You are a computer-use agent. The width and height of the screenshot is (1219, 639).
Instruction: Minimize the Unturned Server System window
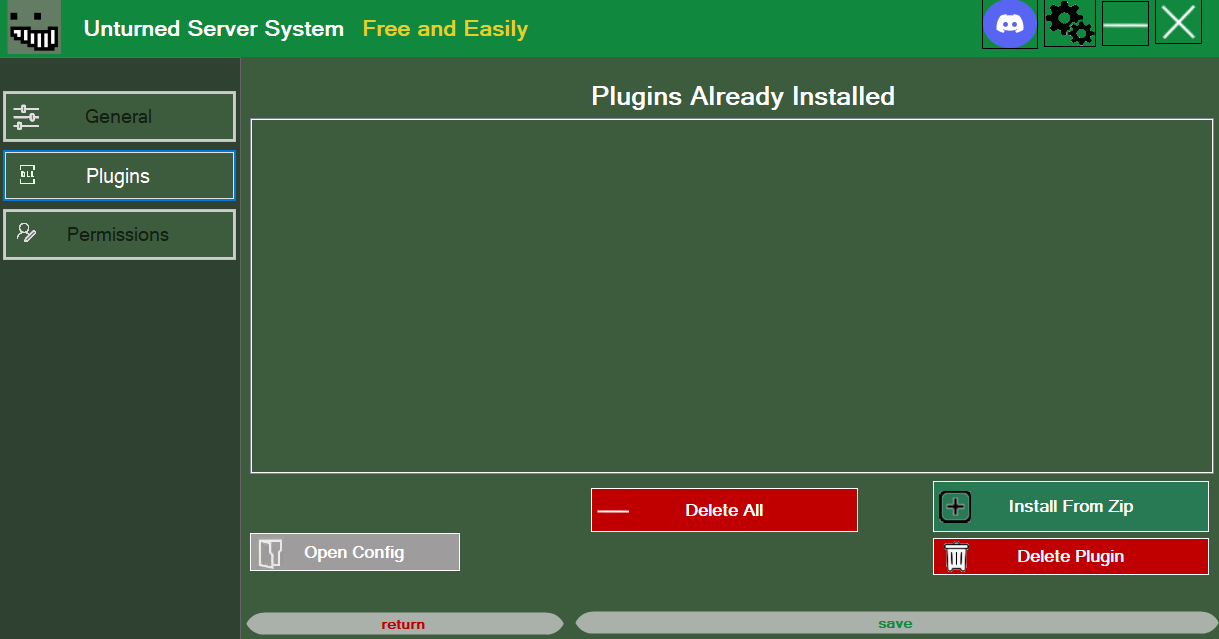1125,22
